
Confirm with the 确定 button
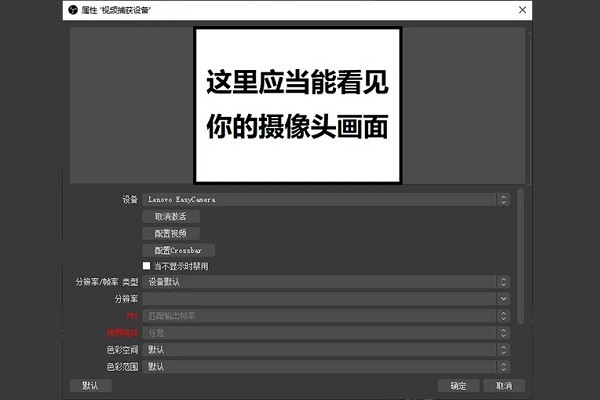(x=458, y=385)
